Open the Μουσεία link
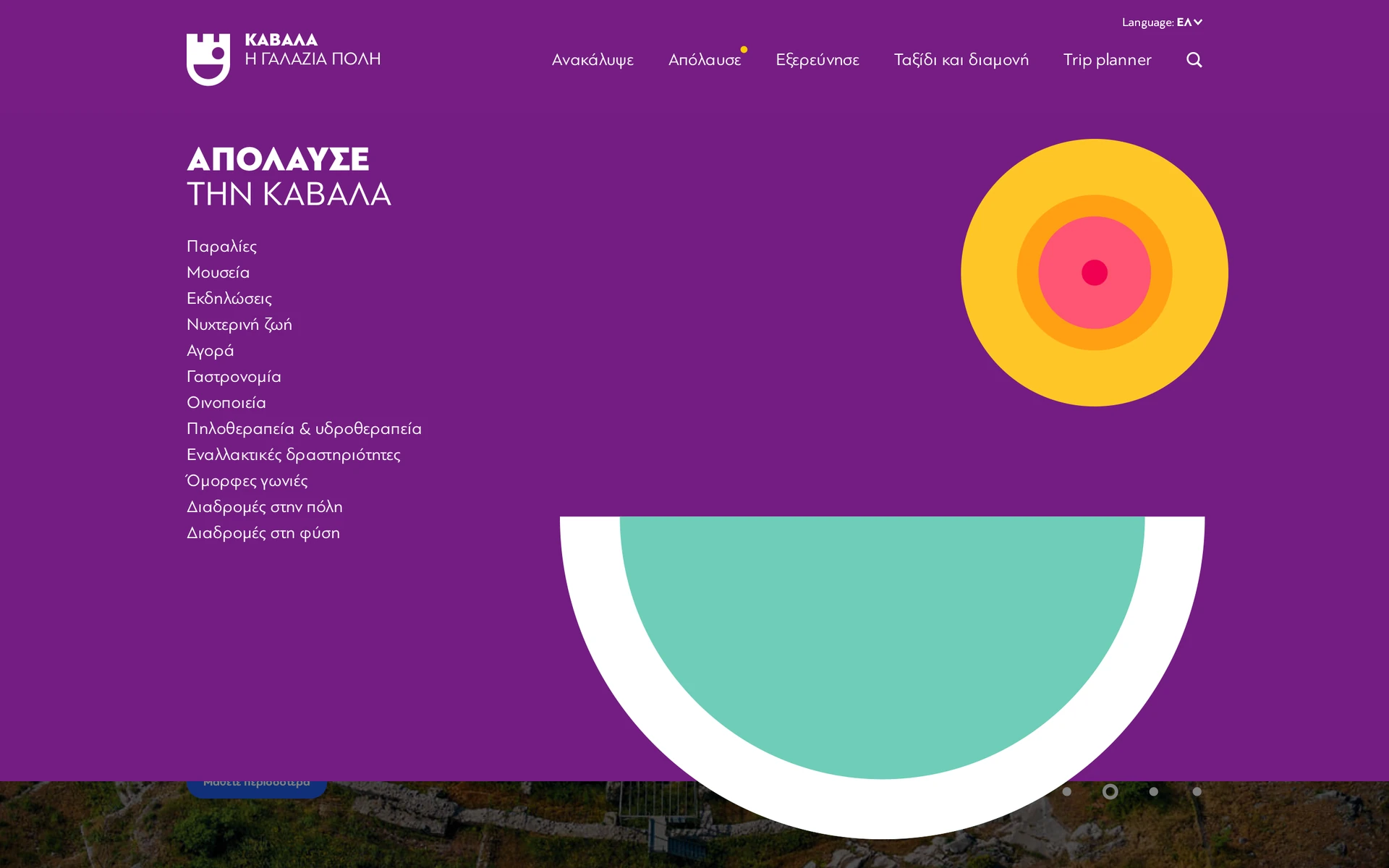 (x=218, y=273)
